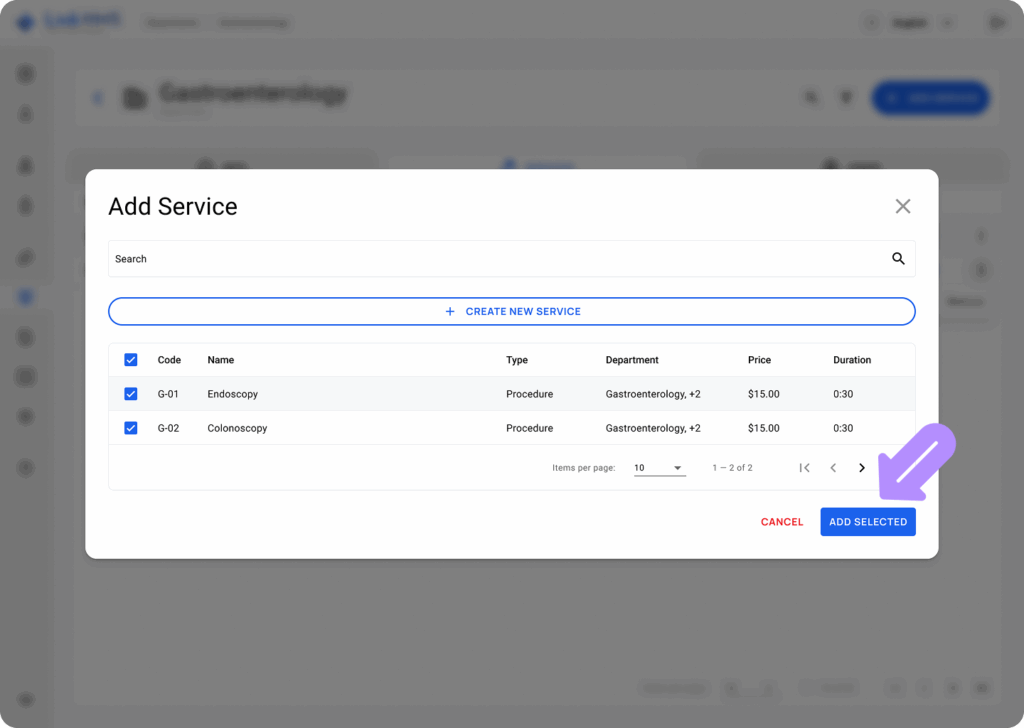Click the Gastroenterology breadcrumb in the top bar
Screen dimensions: 1024x728
252,21
